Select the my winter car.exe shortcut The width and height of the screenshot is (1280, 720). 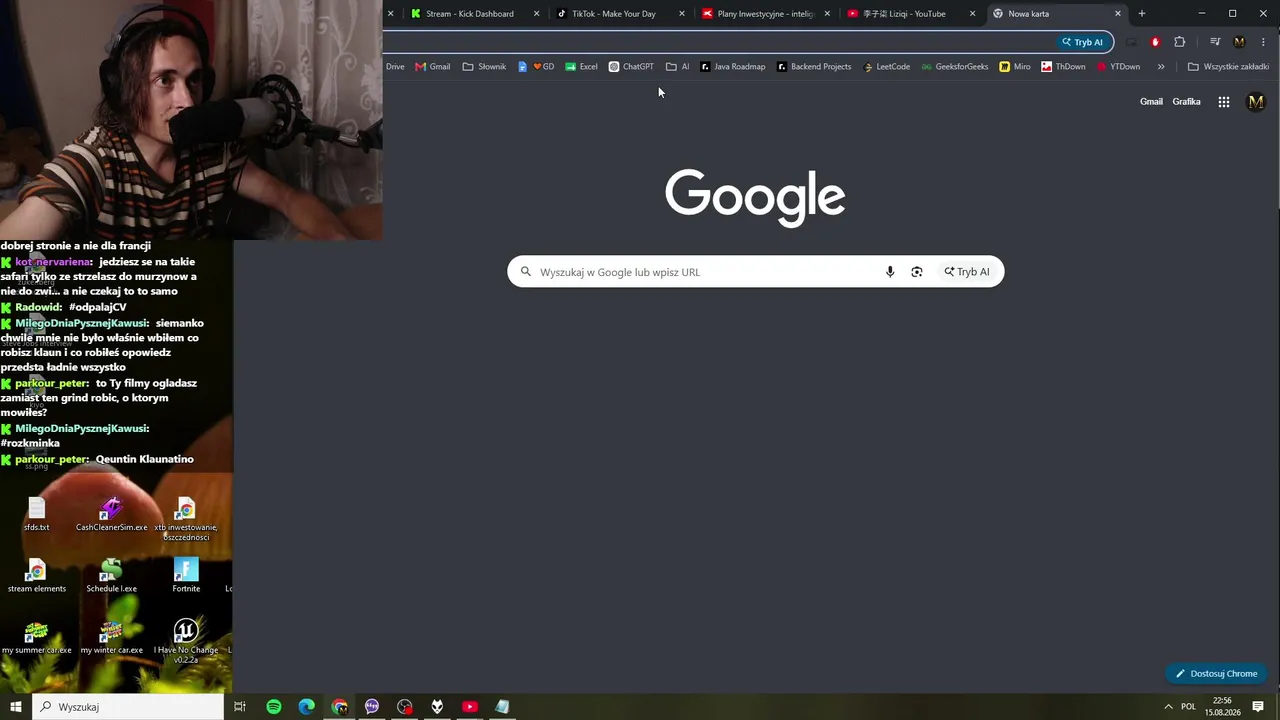[111, 637]
